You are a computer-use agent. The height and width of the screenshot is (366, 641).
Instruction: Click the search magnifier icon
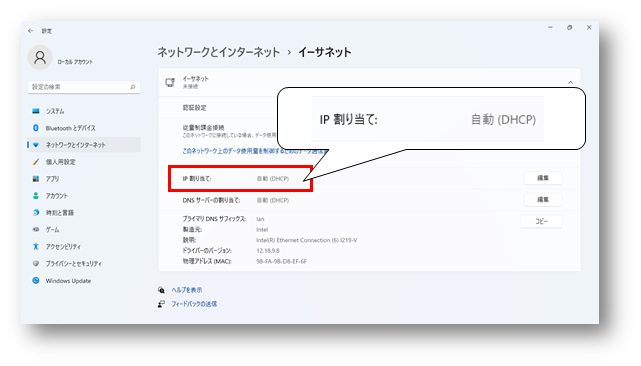[x=132, y=87]
